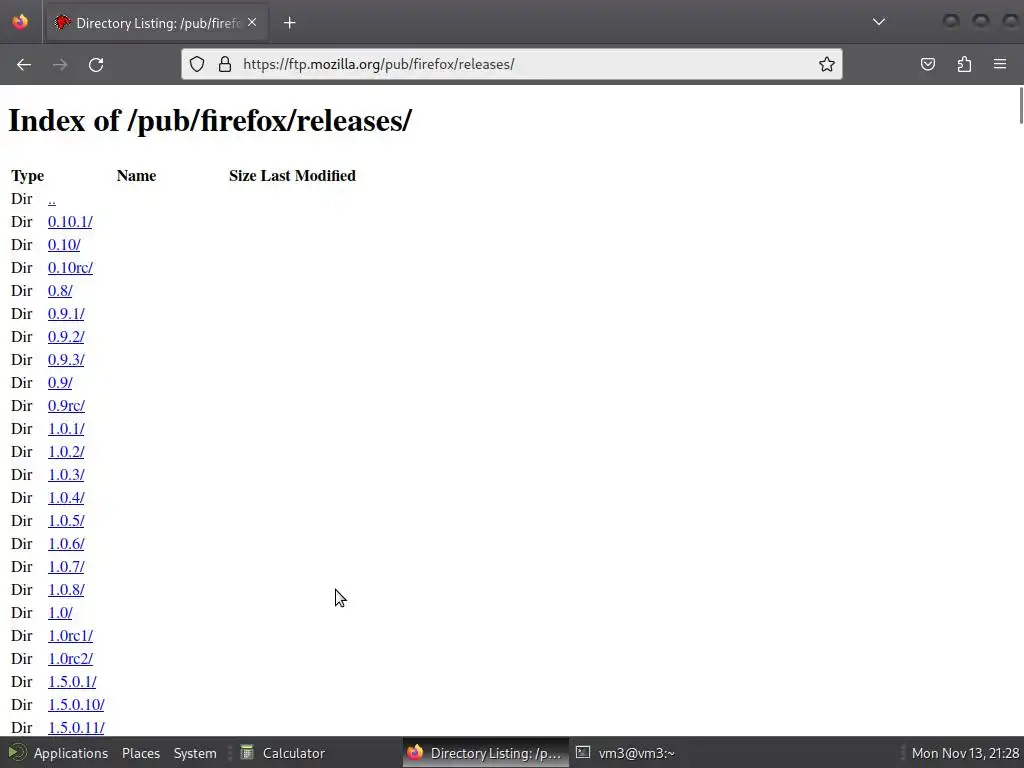Screen dimensions: 1024x768
Task: Open the 1.0.3/ directory link
Action: pyautogui.click(x=66, y=475)
